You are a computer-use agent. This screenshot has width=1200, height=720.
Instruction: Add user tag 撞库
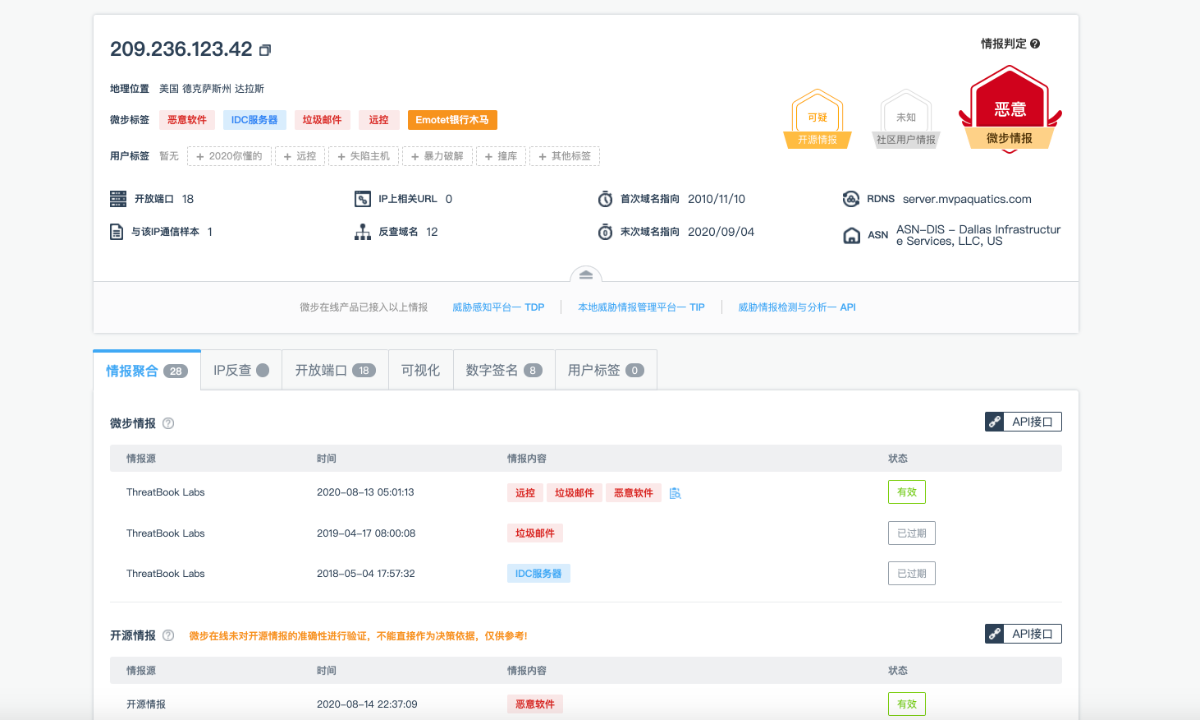pos(501,156)
